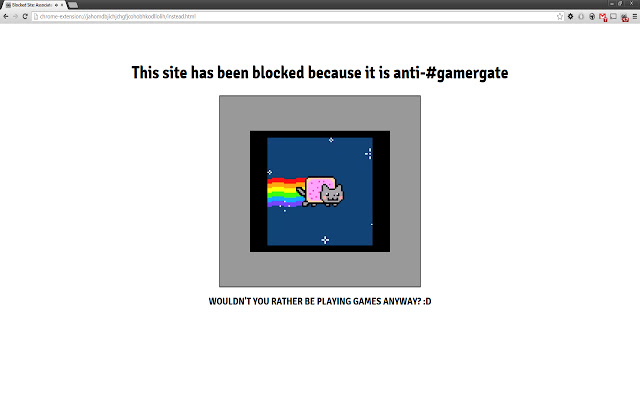Select the Blocked Site tab

32,5
